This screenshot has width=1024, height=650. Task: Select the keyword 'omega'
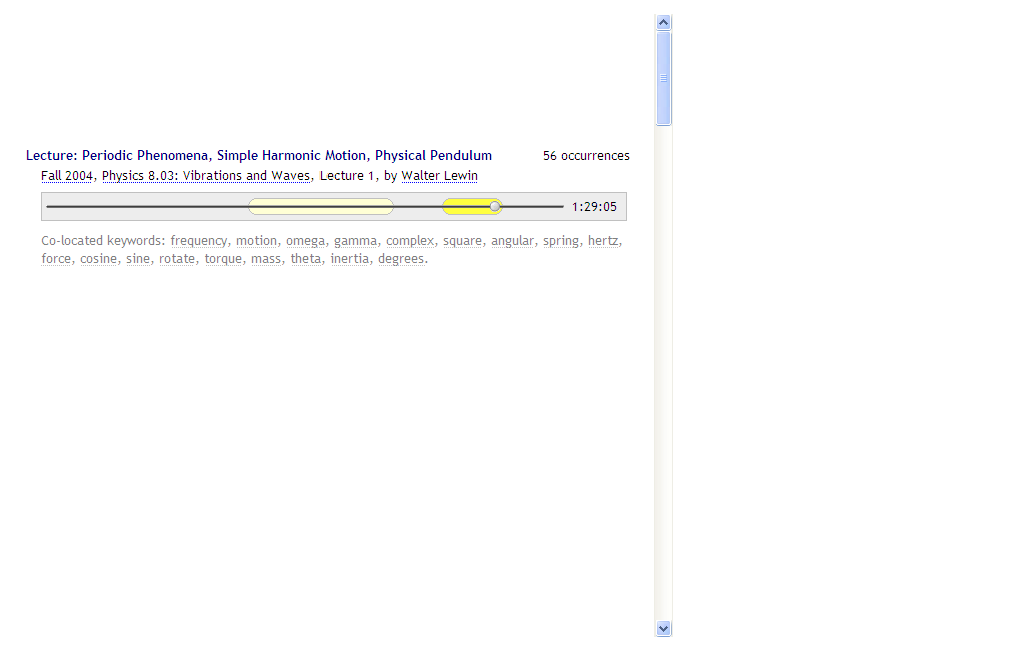(306, 241)
